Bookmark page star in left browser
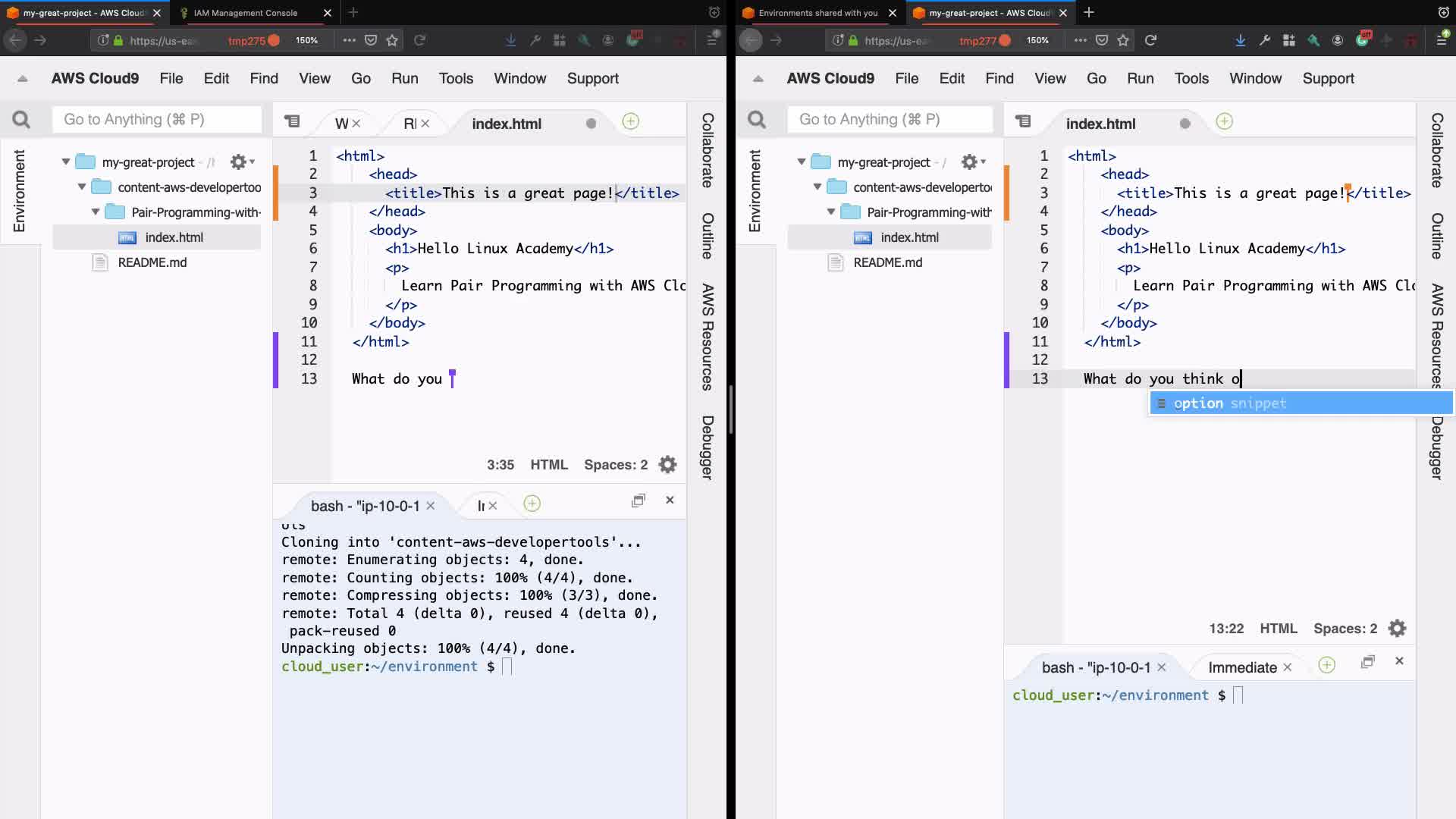The image size is (1456, 819). 392,40
